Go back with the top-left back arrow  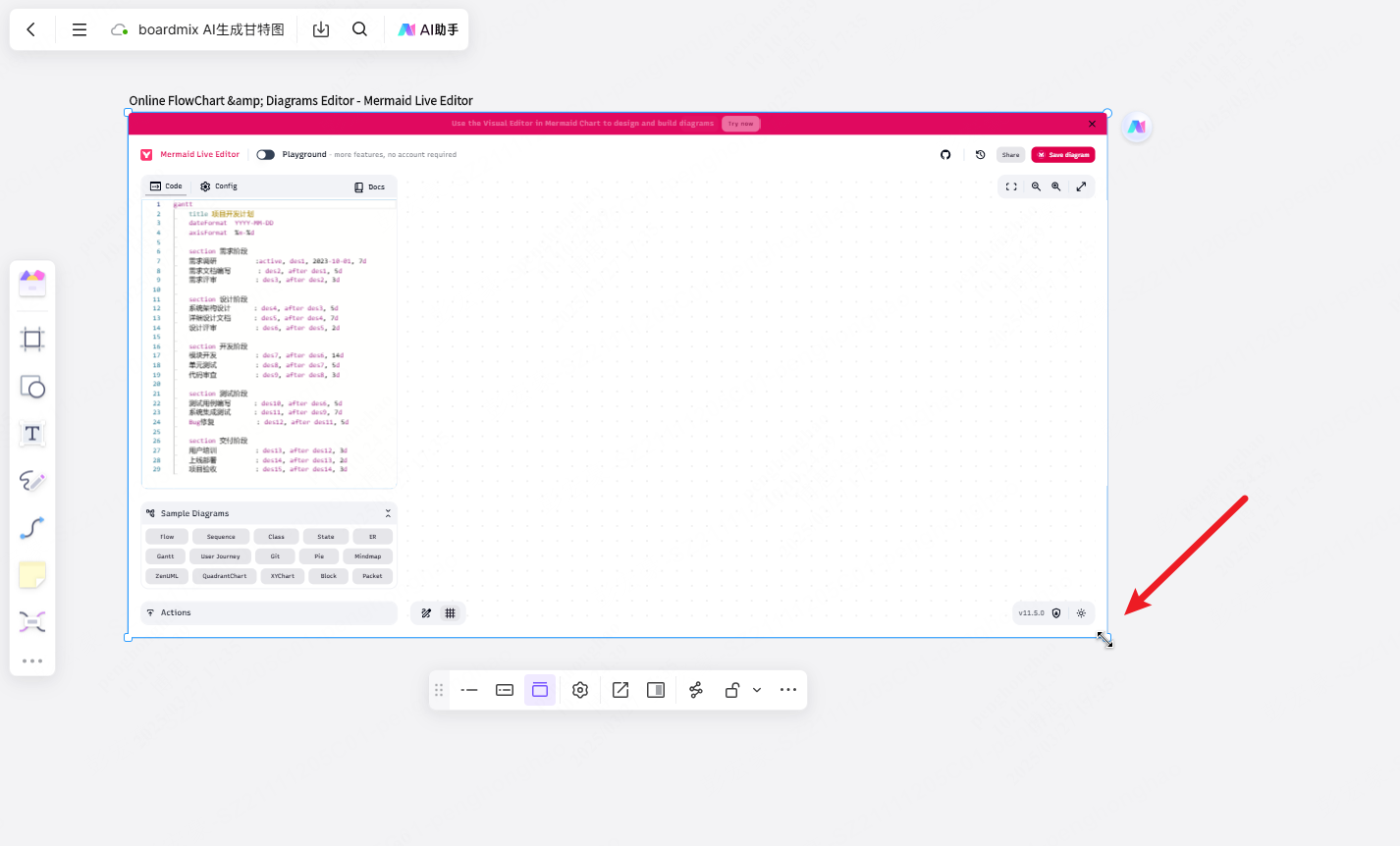click(x=31, y=29)
